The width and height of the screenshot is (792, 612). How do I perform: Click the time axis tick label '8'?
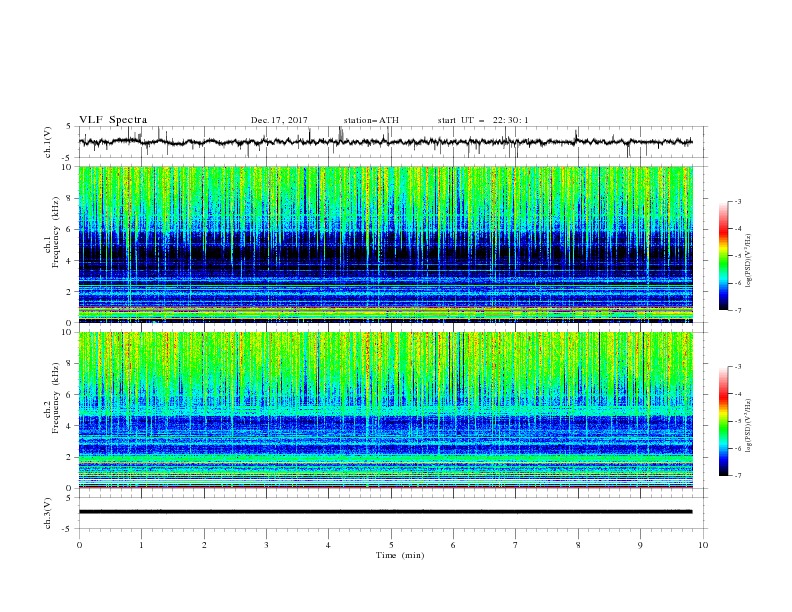[578, 545]
